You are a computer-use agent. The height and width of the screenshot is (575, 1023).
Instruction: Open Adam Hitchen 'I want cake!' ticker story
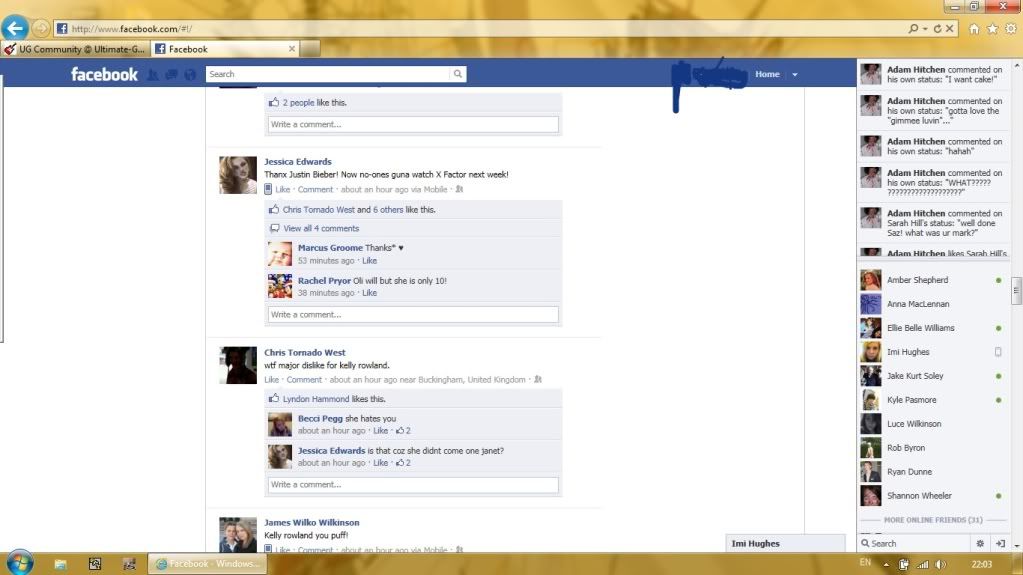934,74
